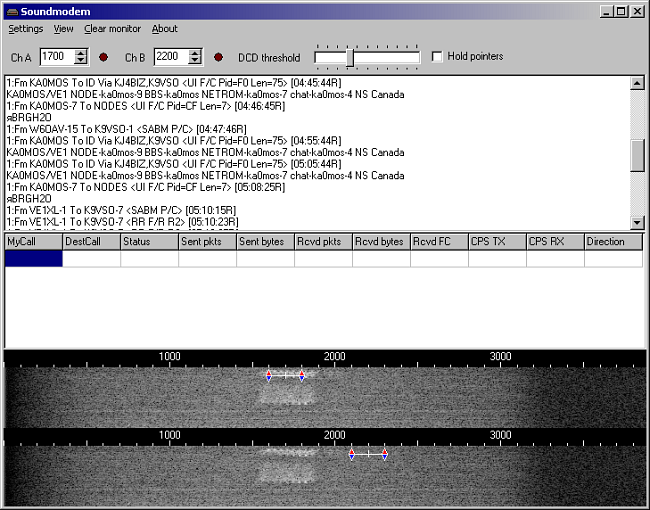Click 2000 label on upper waterfall scale
The height and width of the screenshot is (510, 650).
335,357
